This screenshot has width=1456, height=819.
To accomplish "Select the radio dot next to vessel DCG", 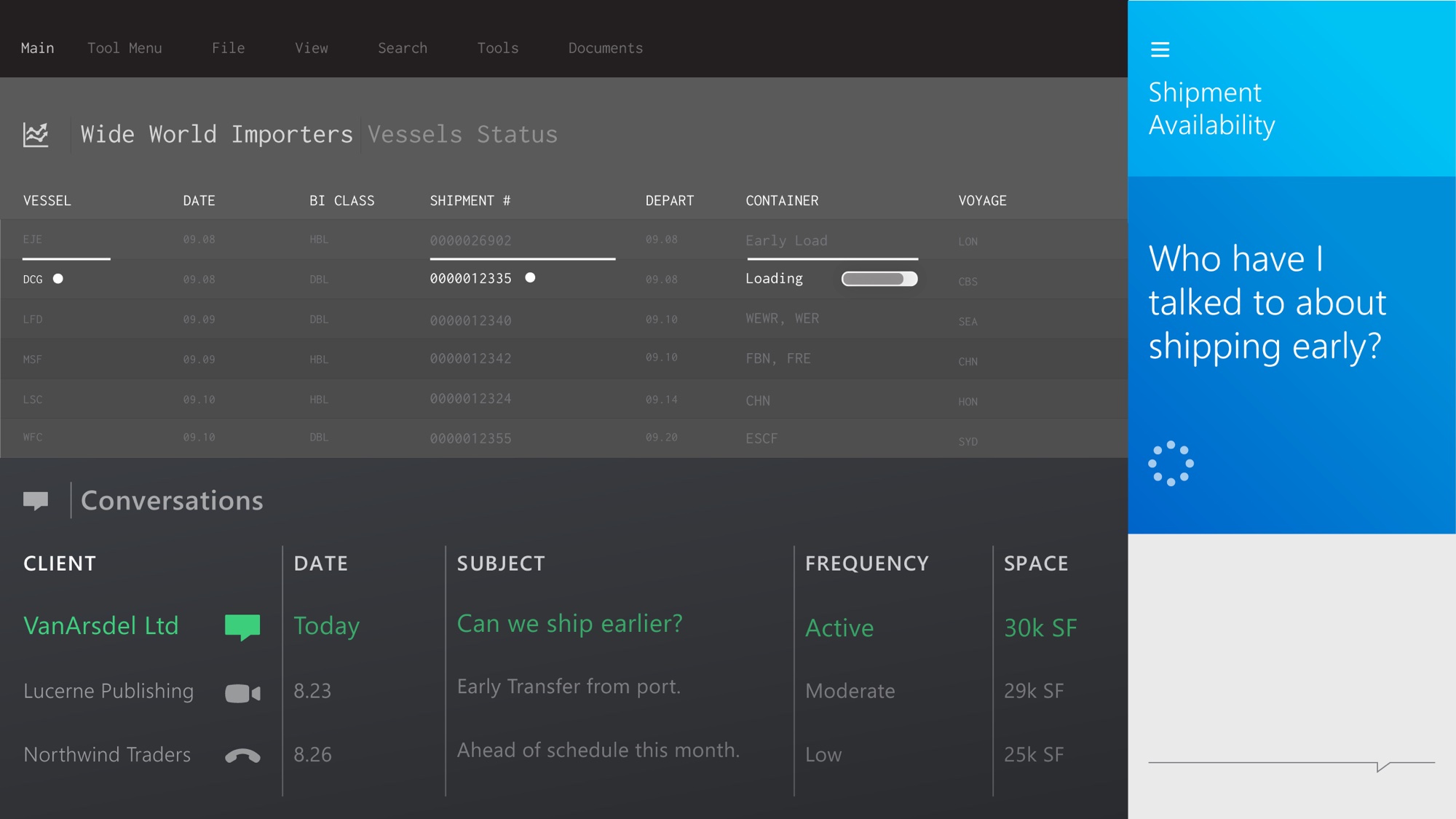I will click(60, 278).
